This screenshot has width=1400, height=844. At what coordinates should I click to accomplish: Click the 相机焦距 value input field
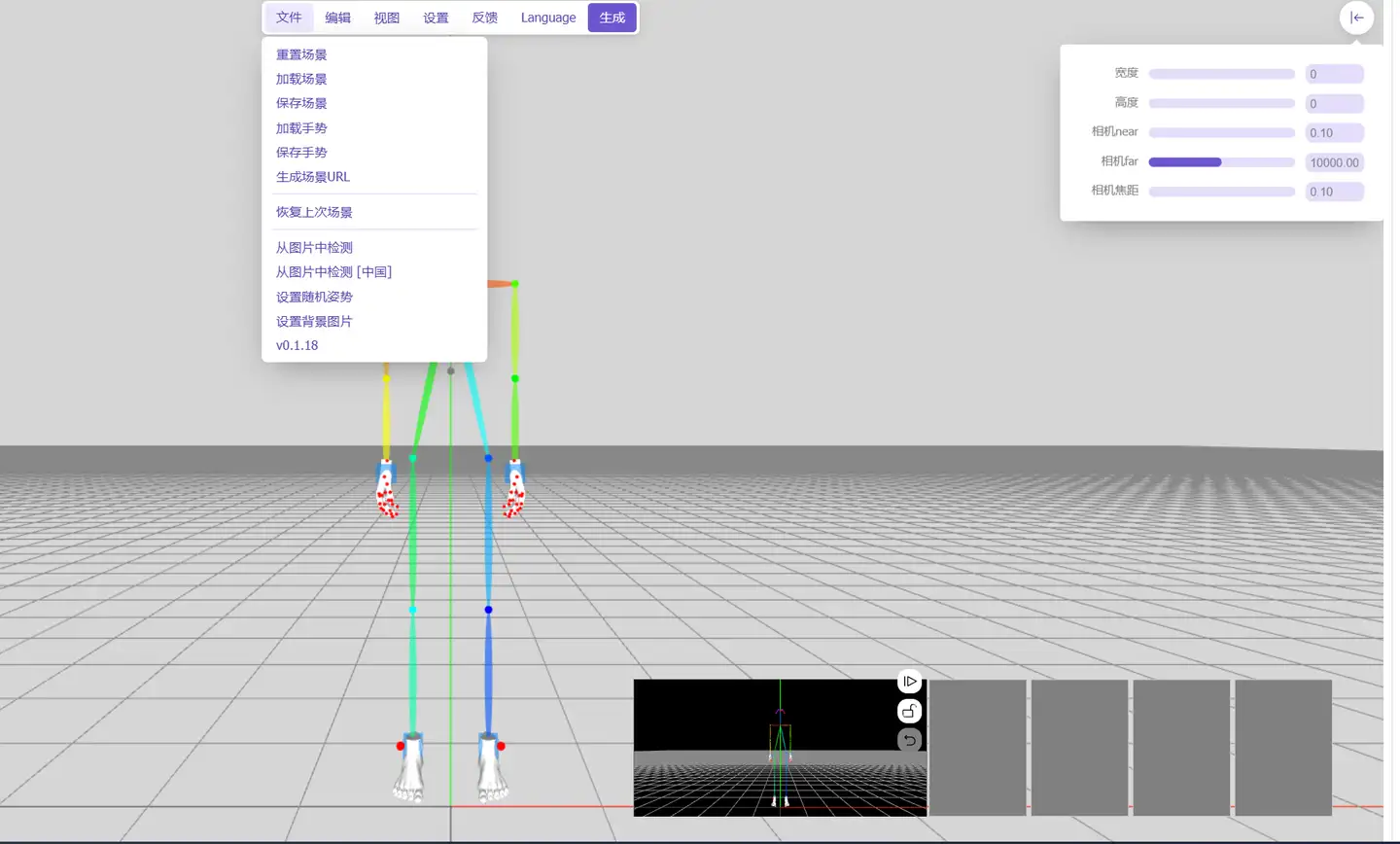coord(1334,192)
